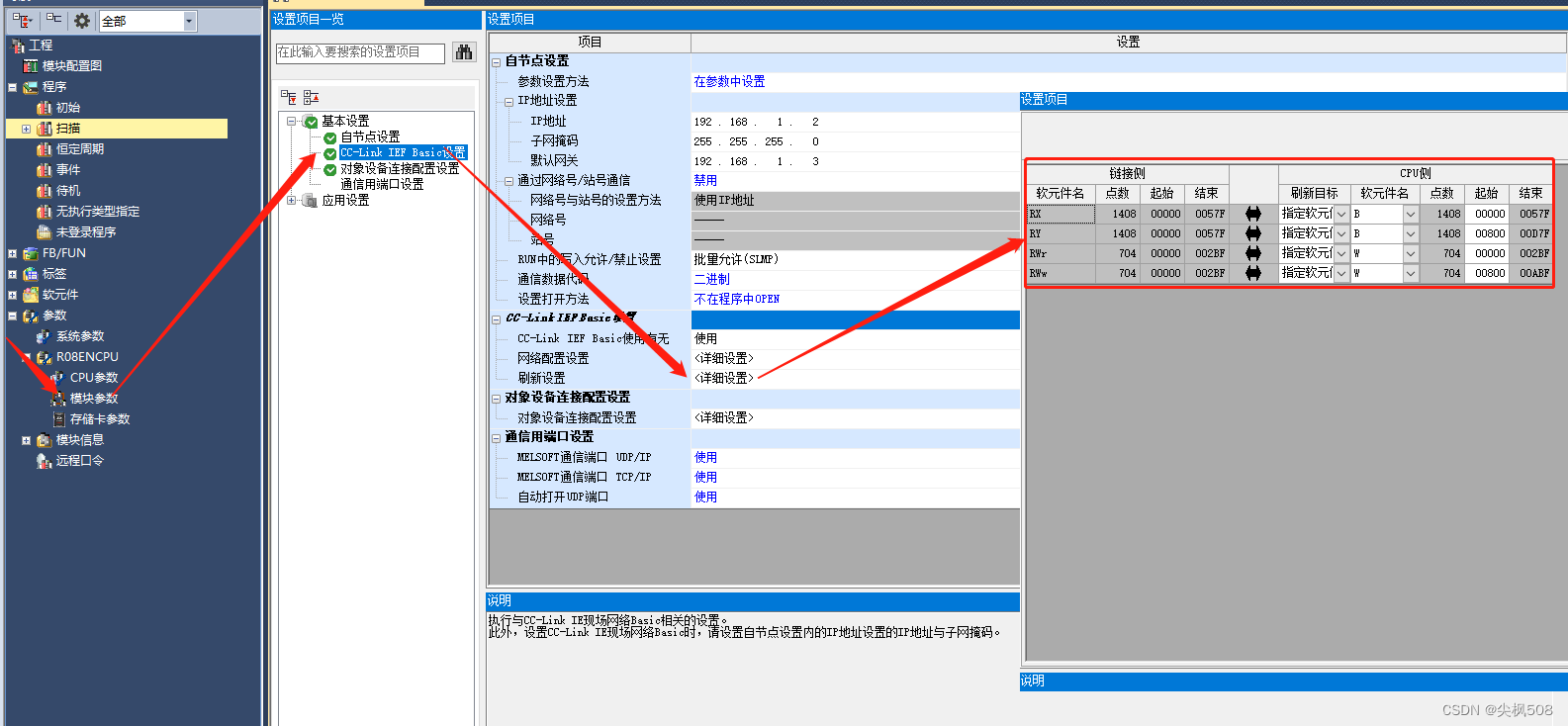Screen dimensions: 1568x726
Task: Click the IP地址 value field 192.168.1.2
Action: 855,122
